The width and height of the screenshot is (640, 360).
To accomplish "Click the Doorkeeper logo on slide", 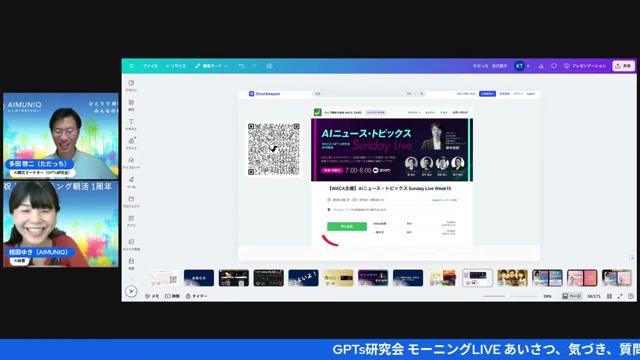I will (x=264, y=93).
